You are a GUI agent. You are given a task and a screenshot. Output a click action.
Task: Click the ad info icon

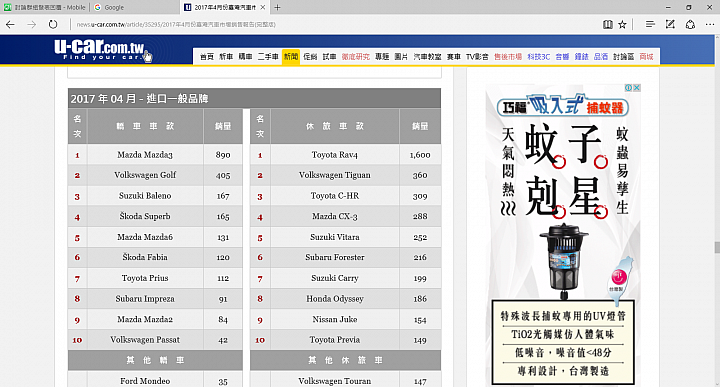629,88
